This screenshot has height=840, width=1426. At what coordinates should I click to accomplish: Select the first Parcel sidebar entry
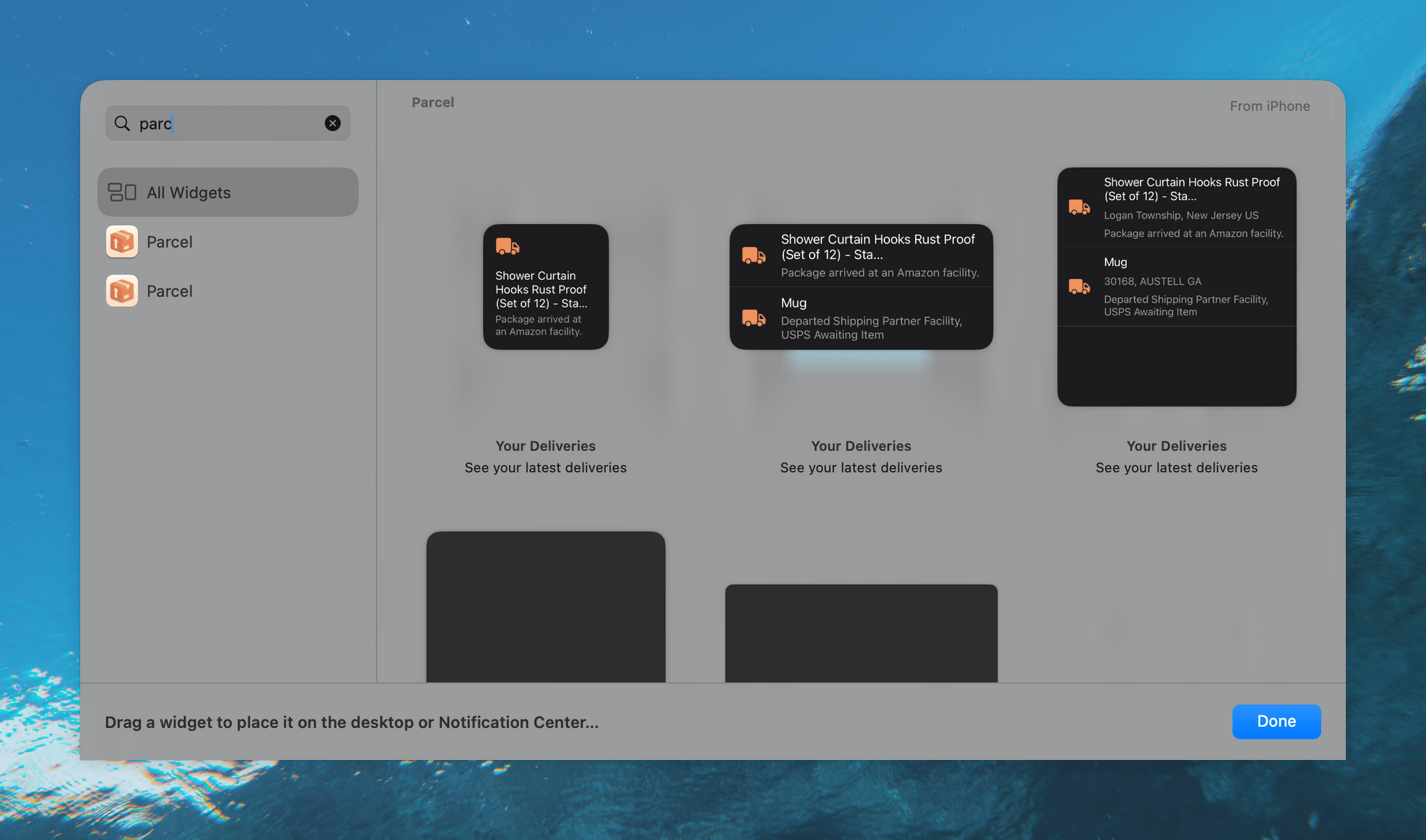[x=170, y=241]
